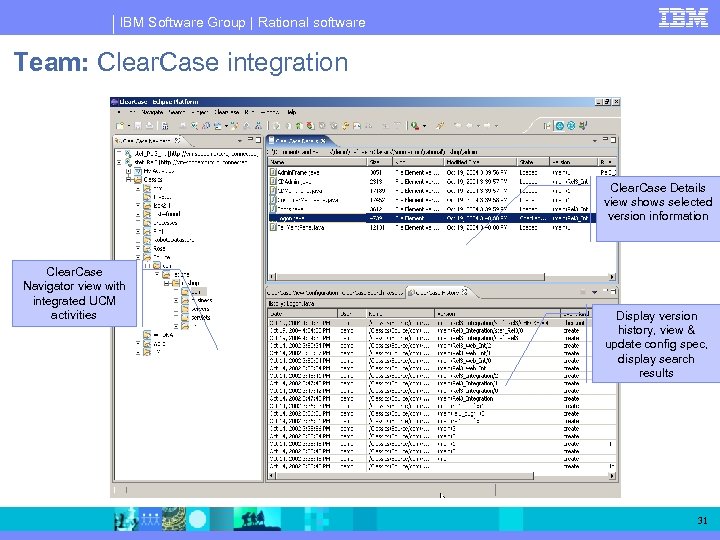The image size is (720, 540).
Task: Switch to ClearCase View Configuration tab
Action: [303, 292]
